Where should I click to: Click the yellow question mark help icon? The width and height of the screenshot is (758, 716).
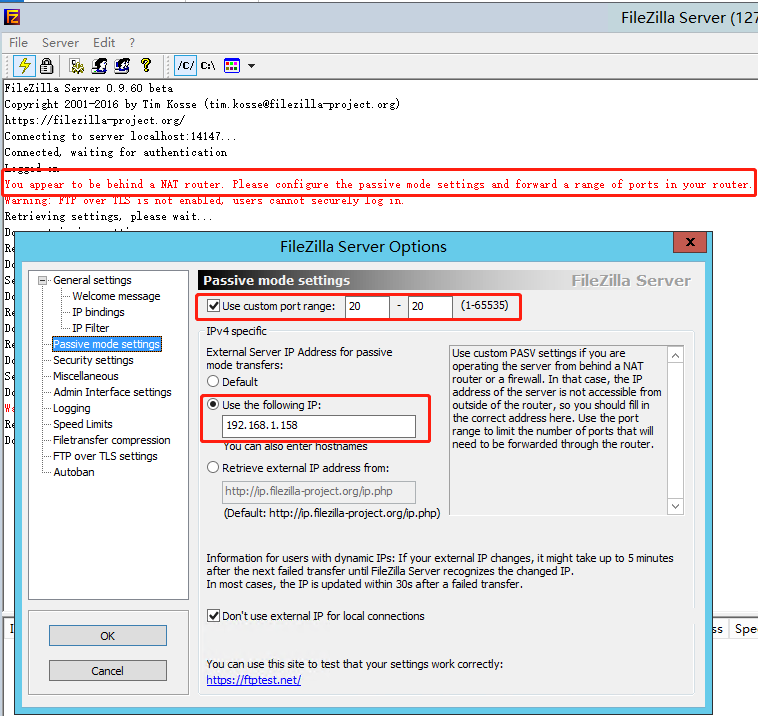point(146,65)
